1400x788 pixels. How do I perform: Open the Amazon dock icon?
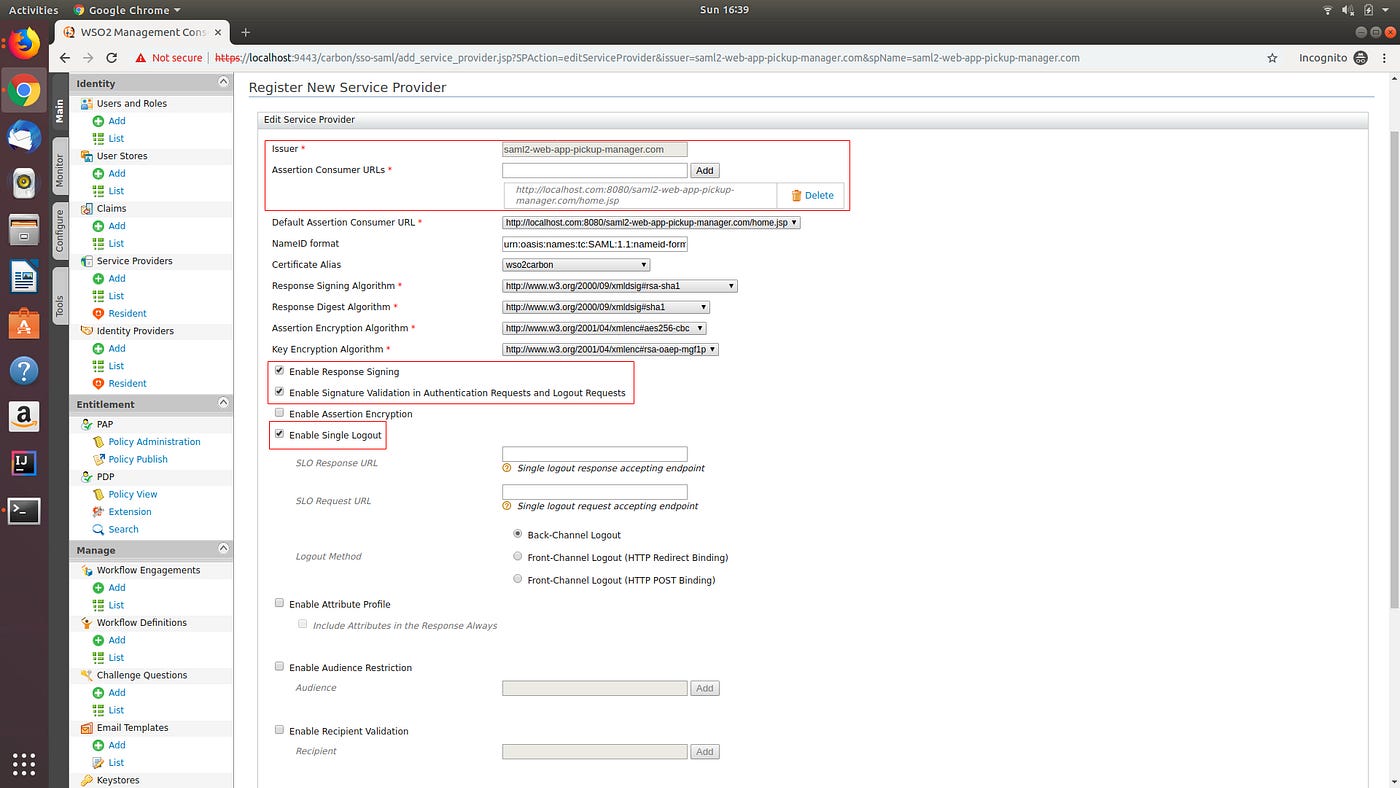point(24,416)
